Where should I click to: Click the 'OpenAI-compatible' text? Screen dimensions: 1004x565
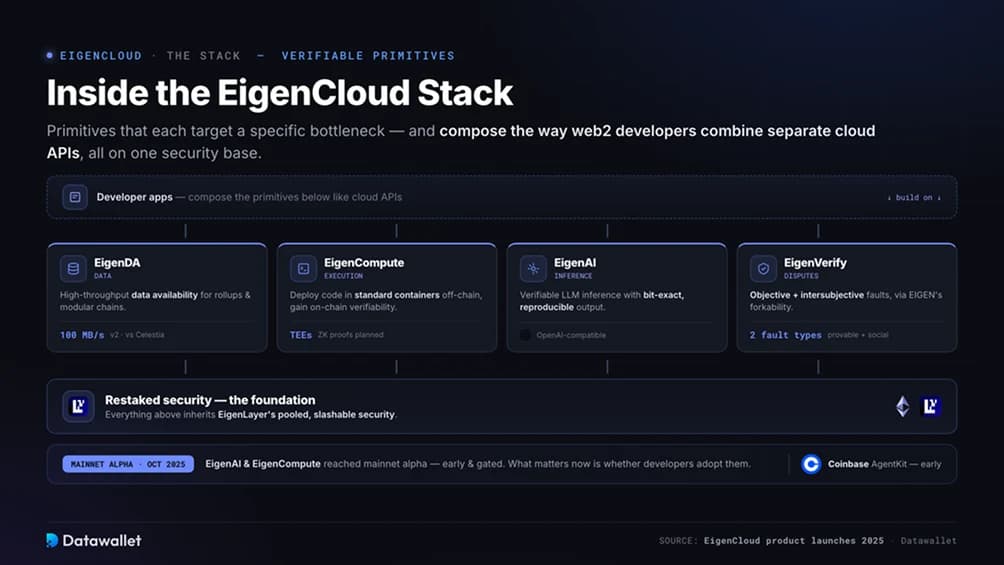point(571,334)
